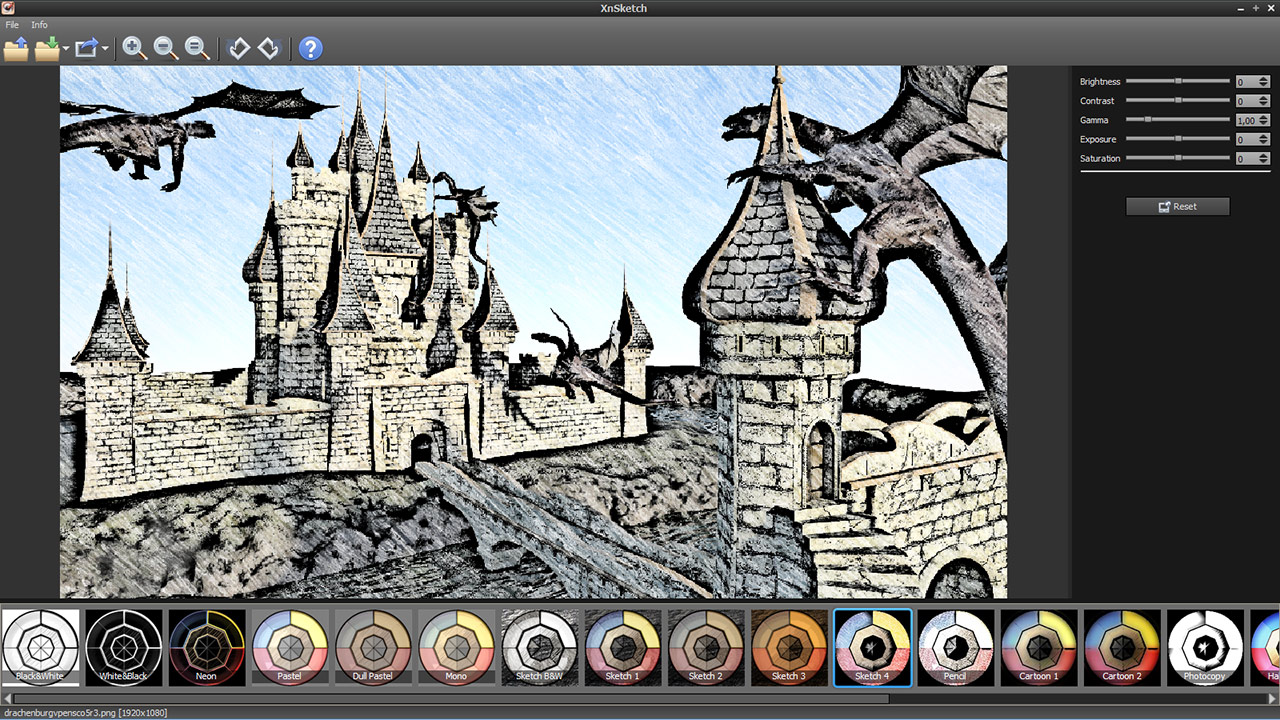Open an image with the folder-up icon
The image size is (1280, 720).
click(16, 48)
